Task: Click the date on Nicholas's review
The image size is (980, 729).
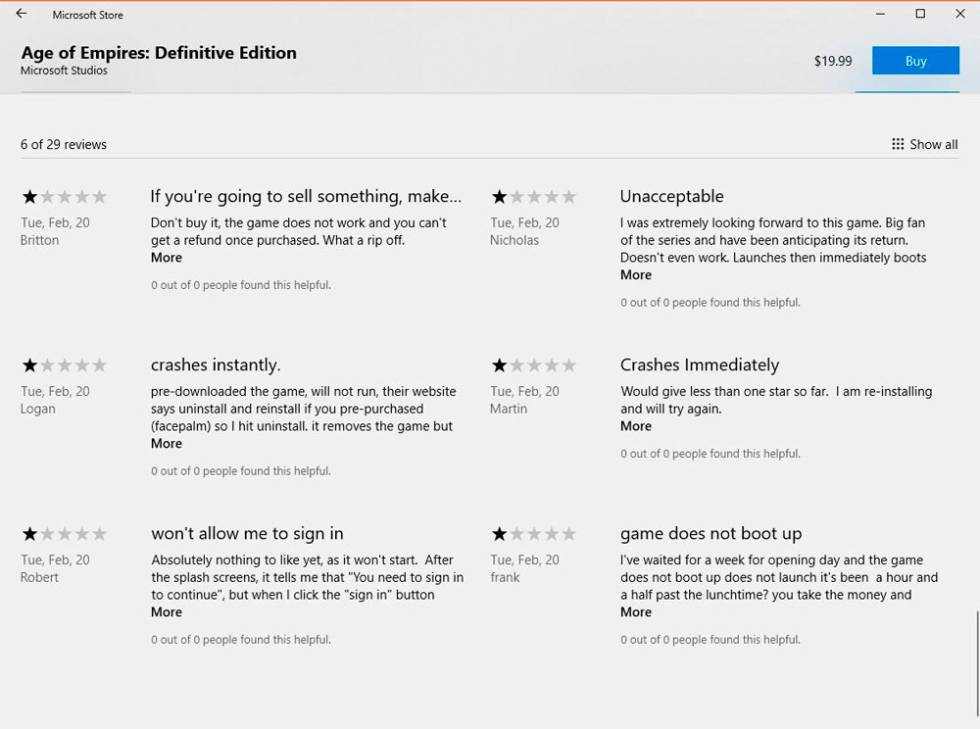Action: click(x=524, y=223)
